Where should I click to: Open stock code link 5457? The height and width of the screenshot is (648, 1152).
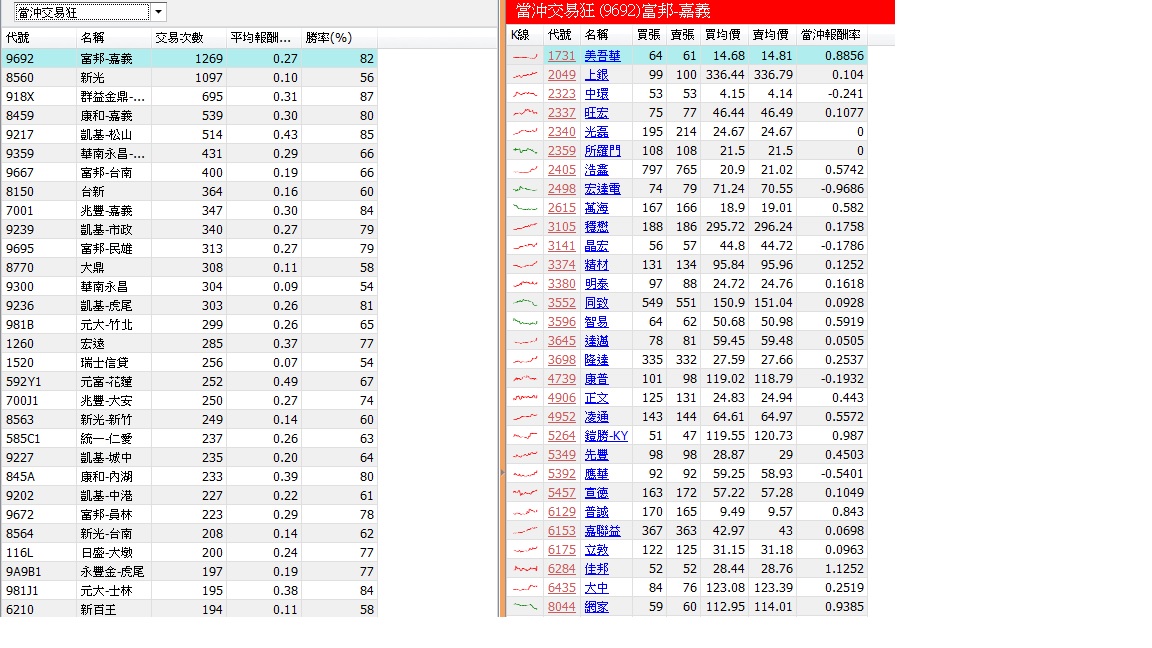click(561, 493)
